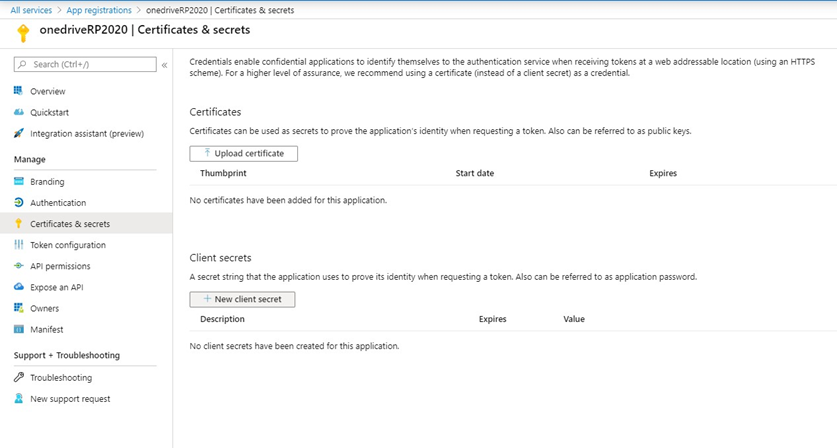Viewport: 837px width, 448px height.
Task: Open Certificates & secrets menu item
Action: click(x=70, y=224)
